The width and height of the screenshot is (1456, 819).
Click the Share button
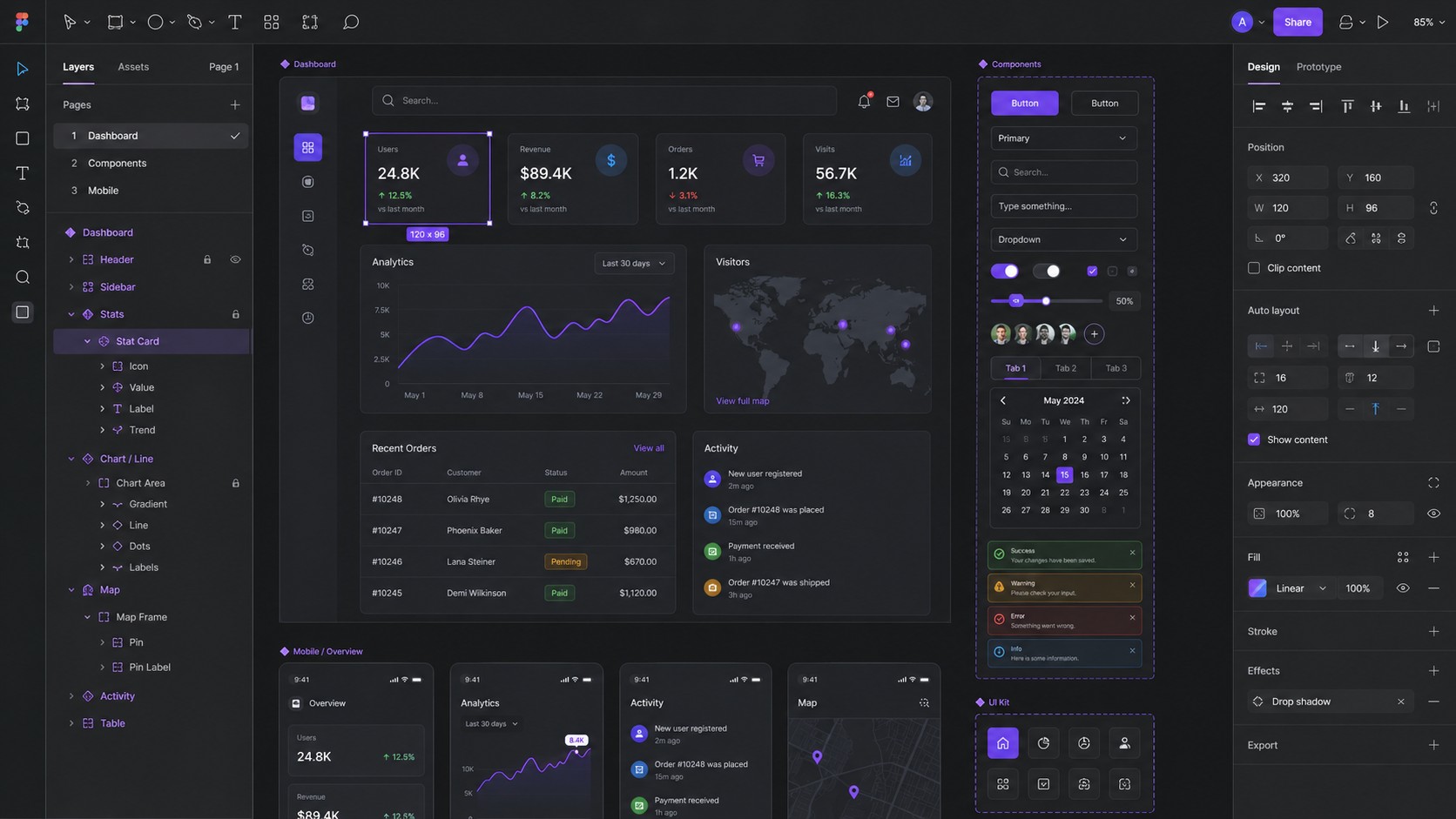pyautogui.click(x=1297, y=22)
